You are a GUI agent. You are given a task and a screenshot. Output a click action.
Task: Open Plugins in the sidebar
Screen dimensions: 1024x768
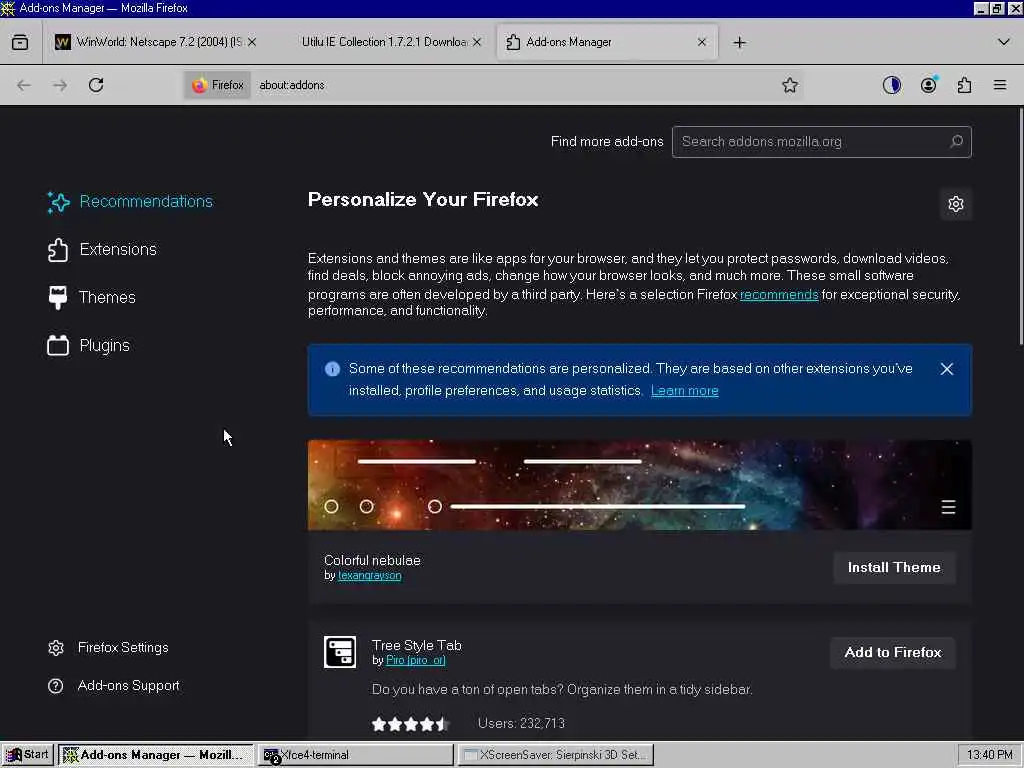(x=88, y=345)
